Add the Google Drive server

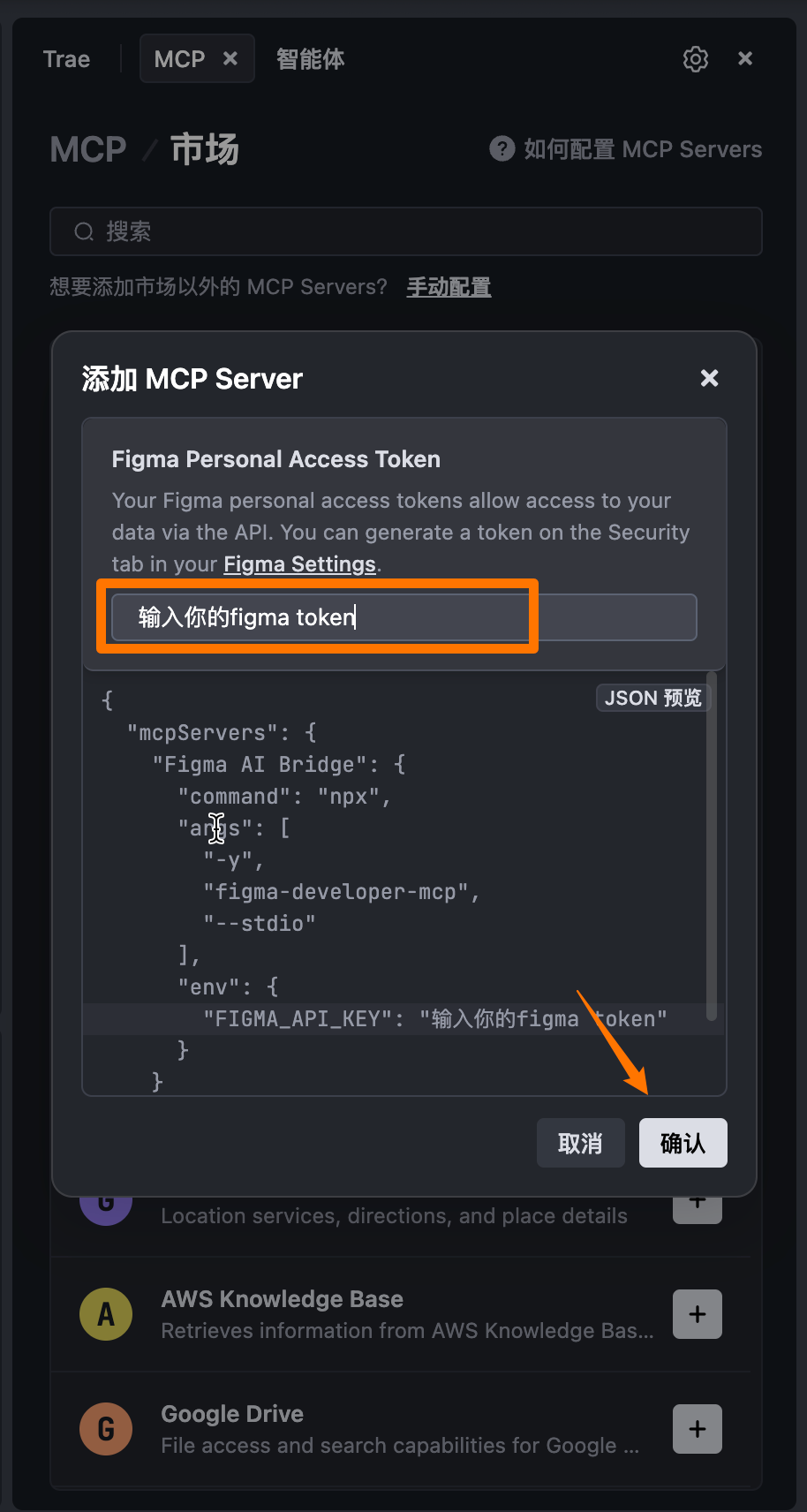pos(698,1429)
